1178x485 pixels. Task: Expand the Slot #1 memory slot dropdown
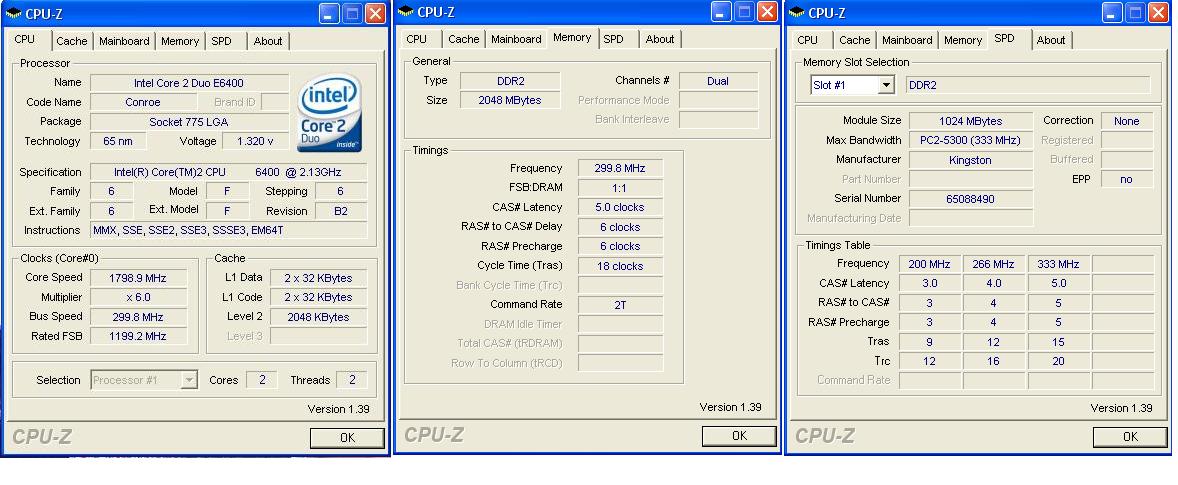887,85
